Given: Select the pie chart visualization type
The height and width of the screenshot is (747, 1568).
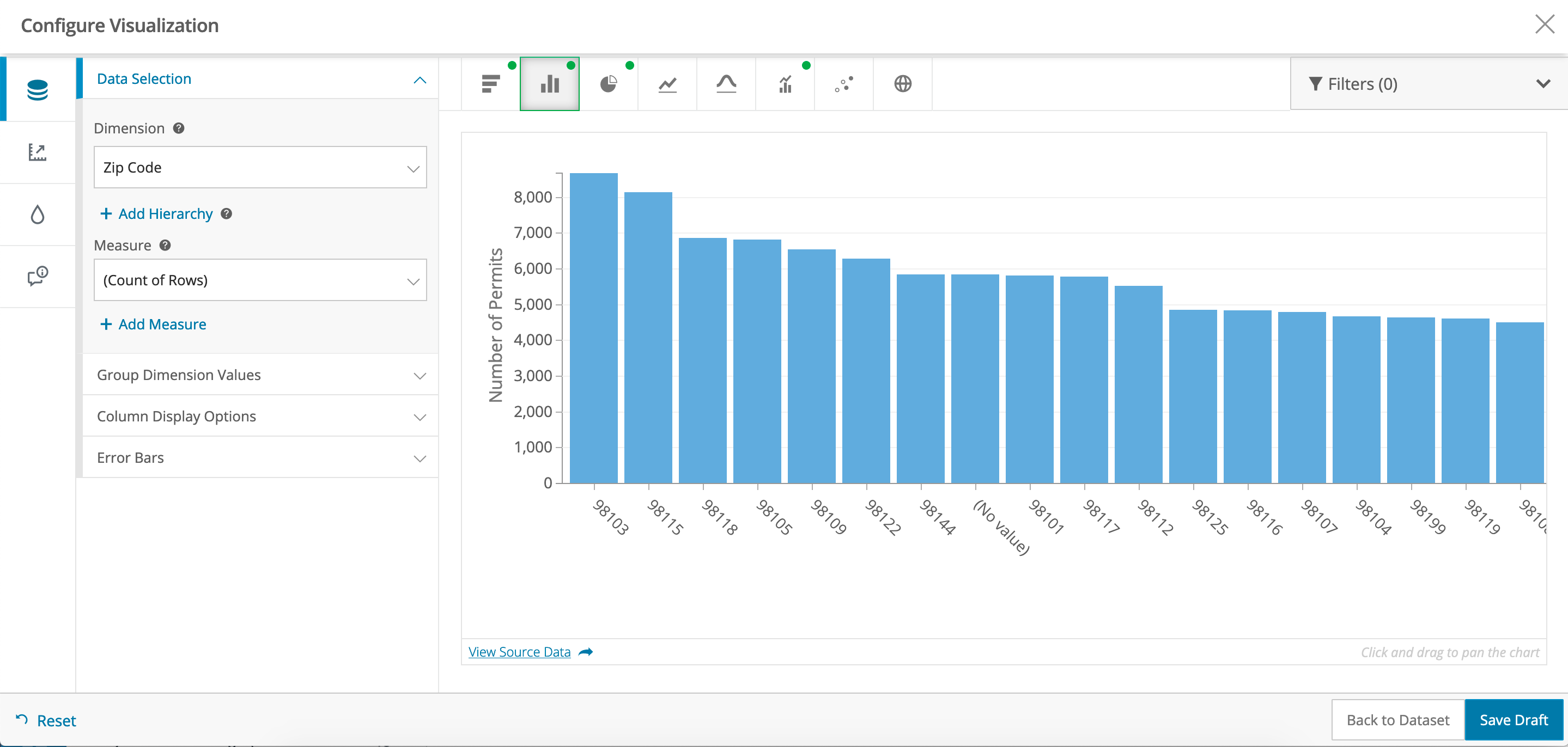Looking at the screenshot, I should pyautogui.click(x=608, y=84).
